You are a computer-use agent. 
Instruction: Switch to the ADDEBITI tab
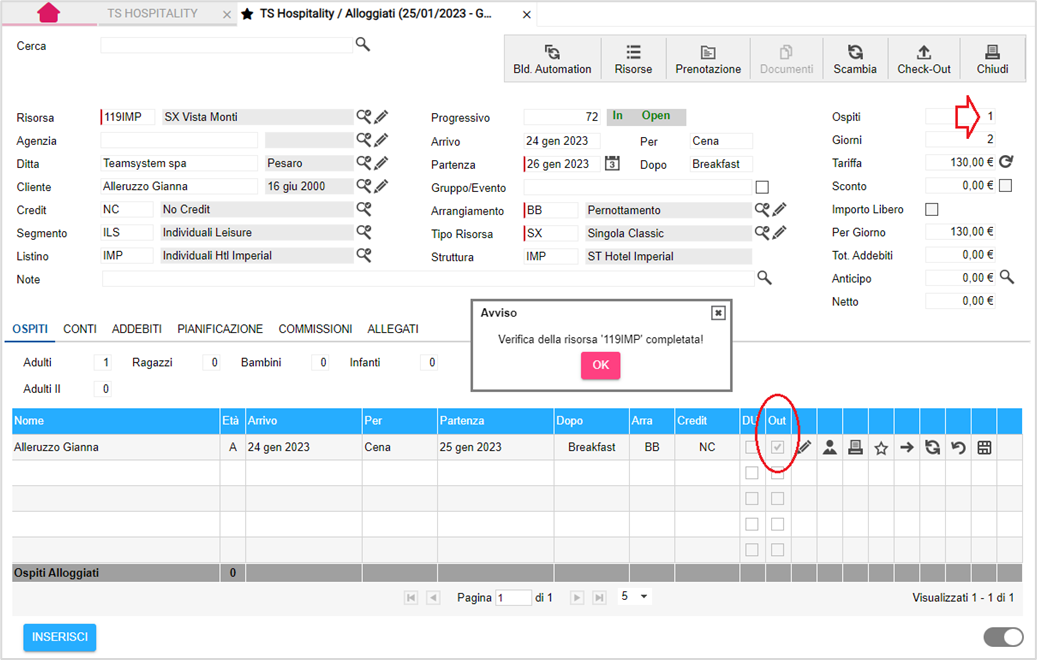click(x=137, y=329)
